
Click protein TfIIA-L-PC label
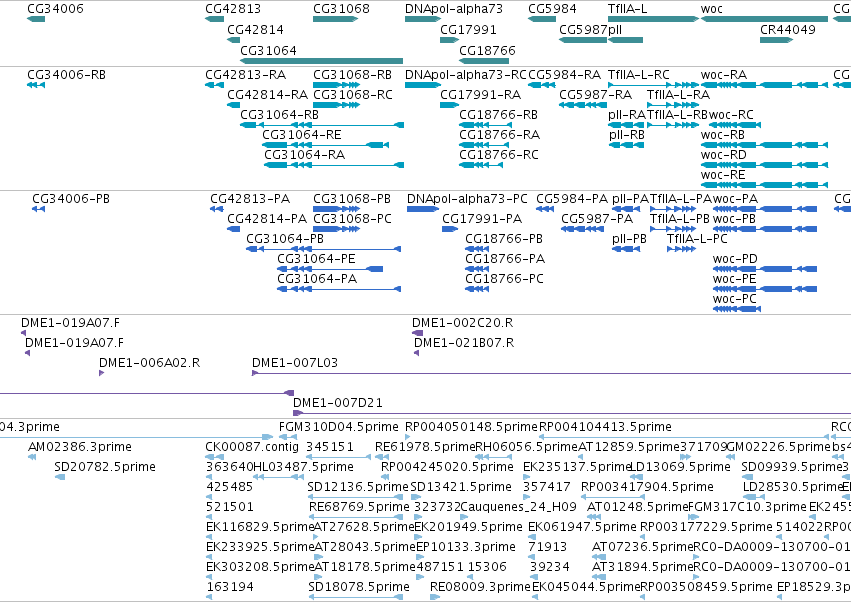coord(697,239)
